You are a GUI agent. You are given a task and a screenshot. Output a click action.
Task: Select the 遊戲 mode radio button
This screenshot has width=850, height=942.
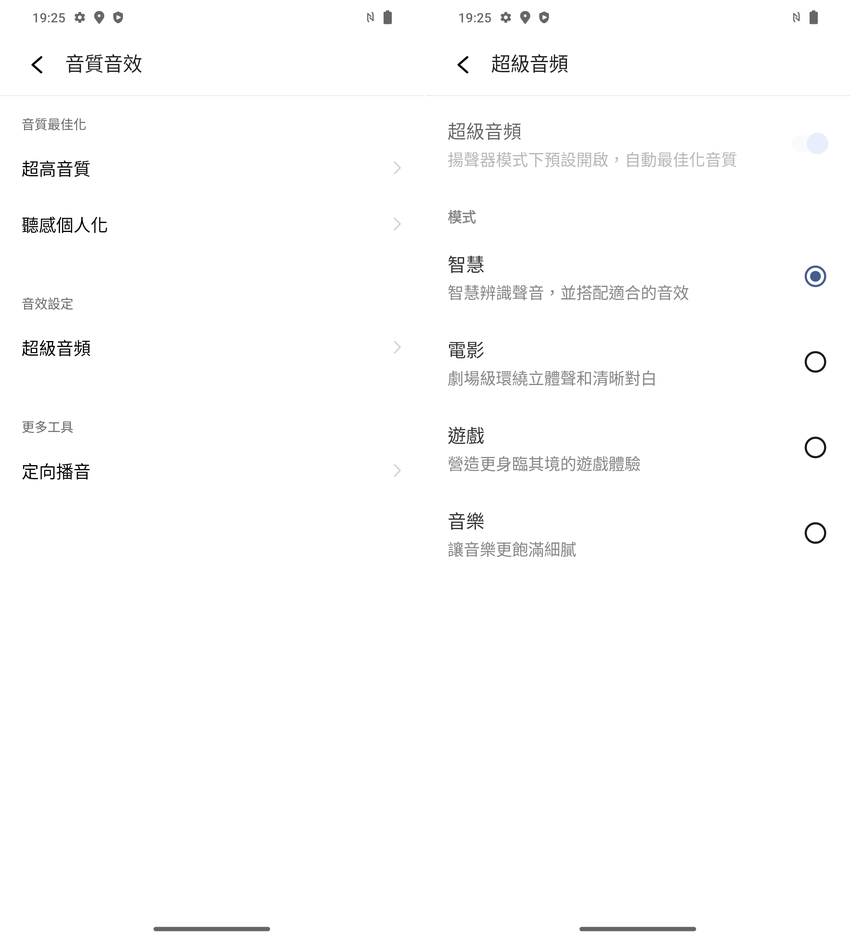[815, 448]
